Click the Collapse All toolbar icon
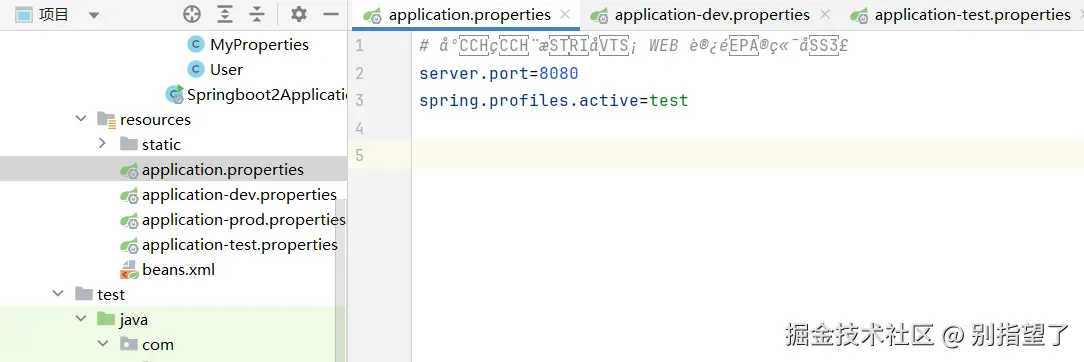The image size is (1084, 362). pos(257,15)
